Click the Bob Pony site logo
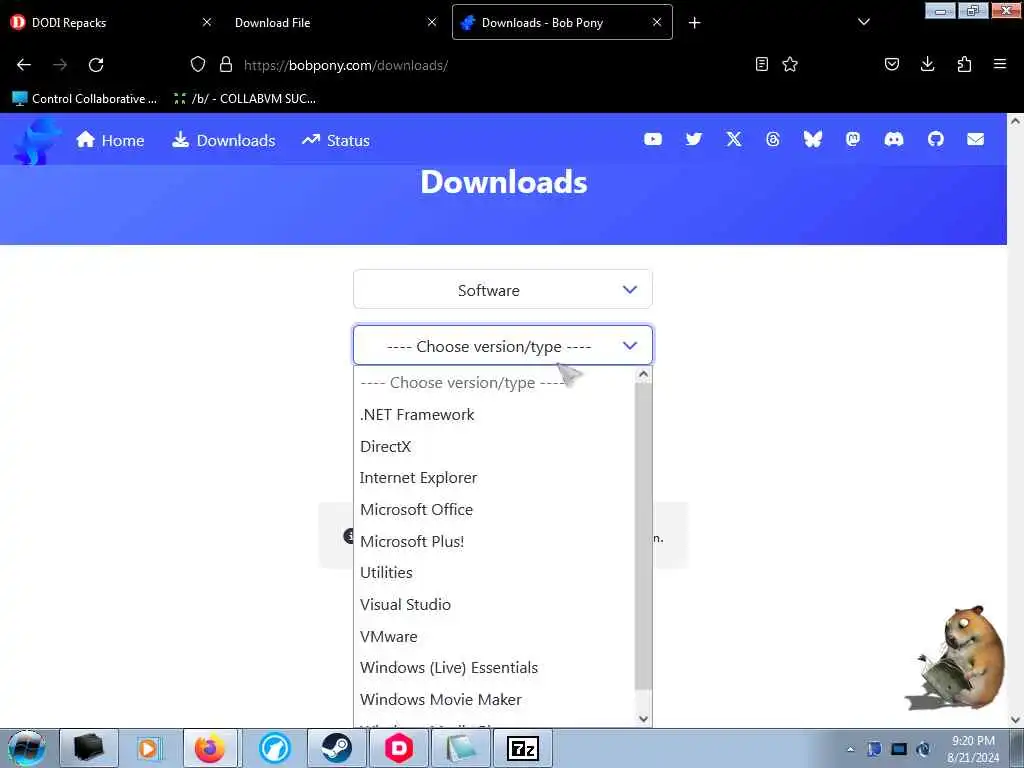The height and width of the screenshot is (768, 1024). [36, 140]
